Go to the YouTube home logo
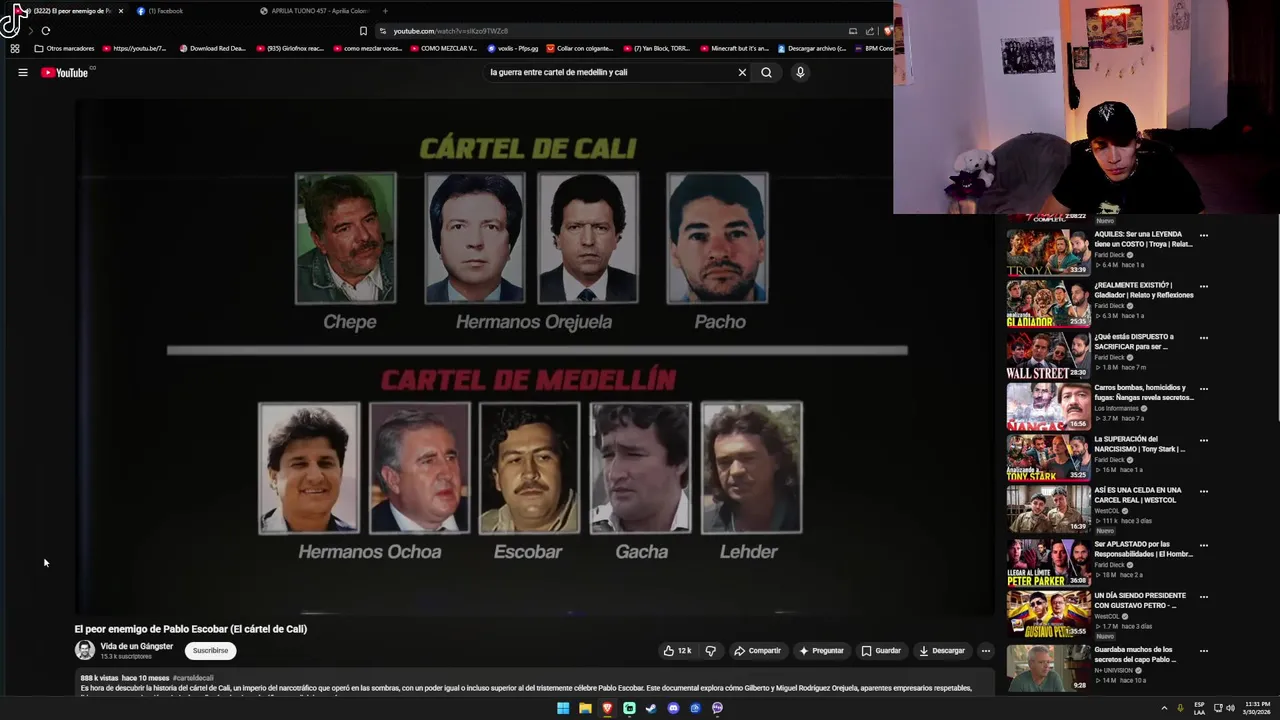1280x720 pixels. 65,72
